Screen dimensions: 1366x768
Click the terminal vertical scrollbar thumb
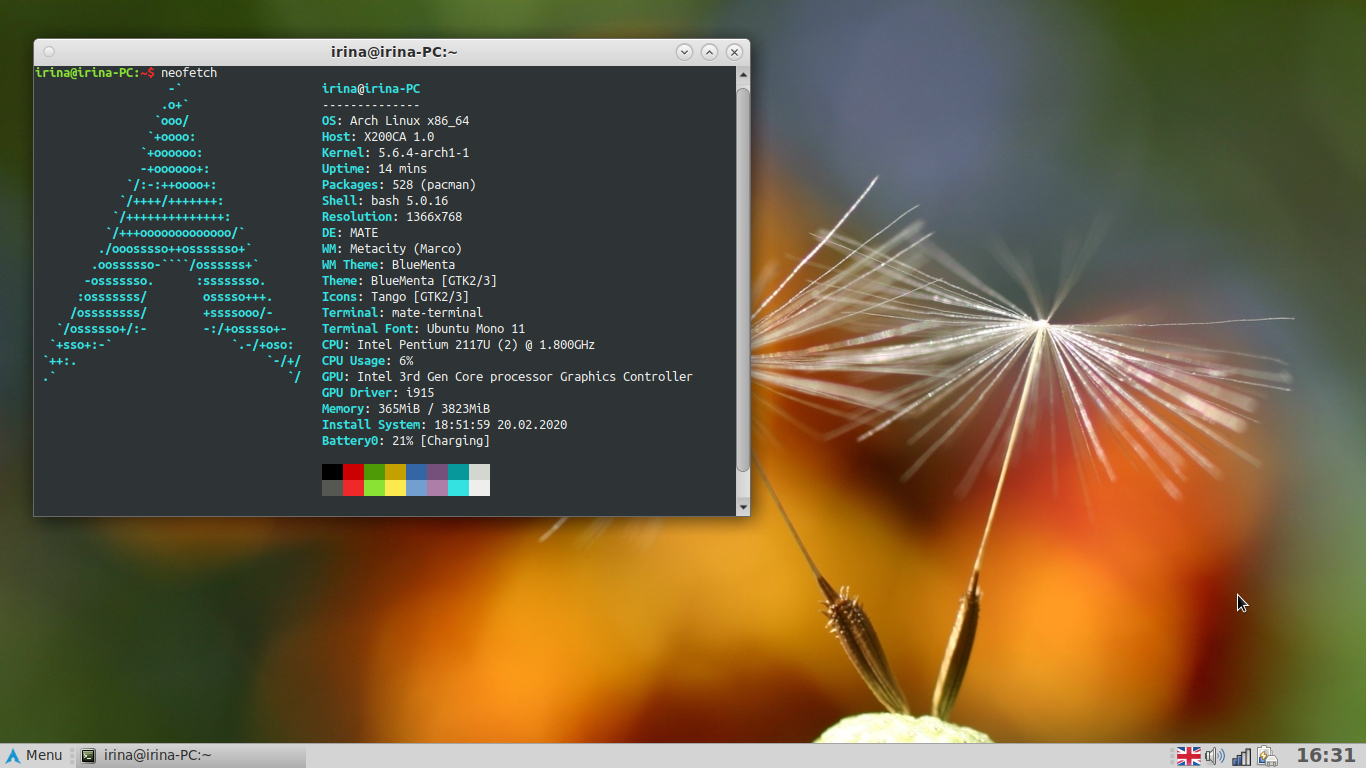click(x=743, y=280)
